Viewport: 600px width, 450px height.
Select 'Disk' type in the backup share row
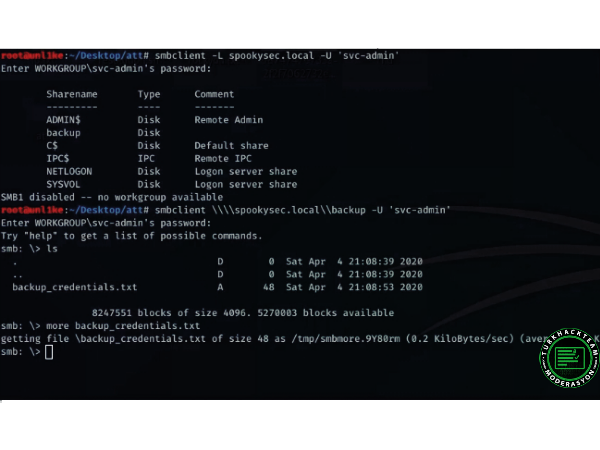[x=149, y=133]
